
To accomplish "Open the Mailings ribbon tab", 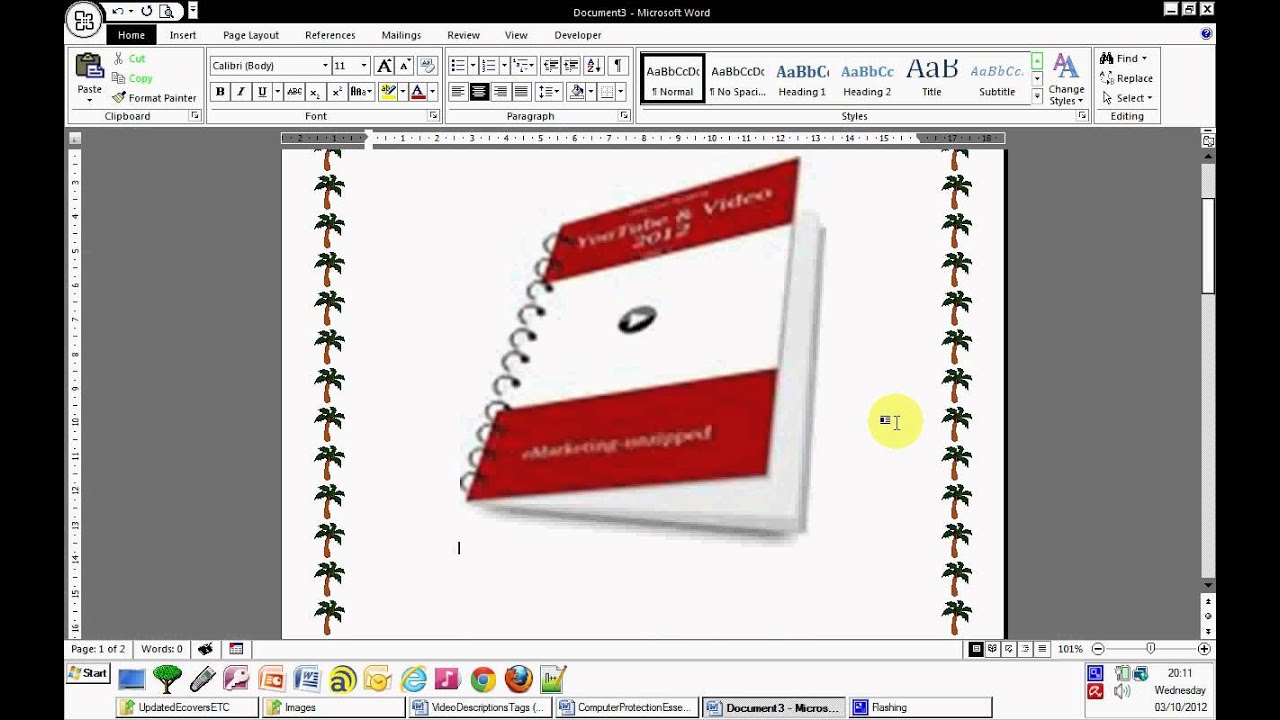I will (401, 35).
